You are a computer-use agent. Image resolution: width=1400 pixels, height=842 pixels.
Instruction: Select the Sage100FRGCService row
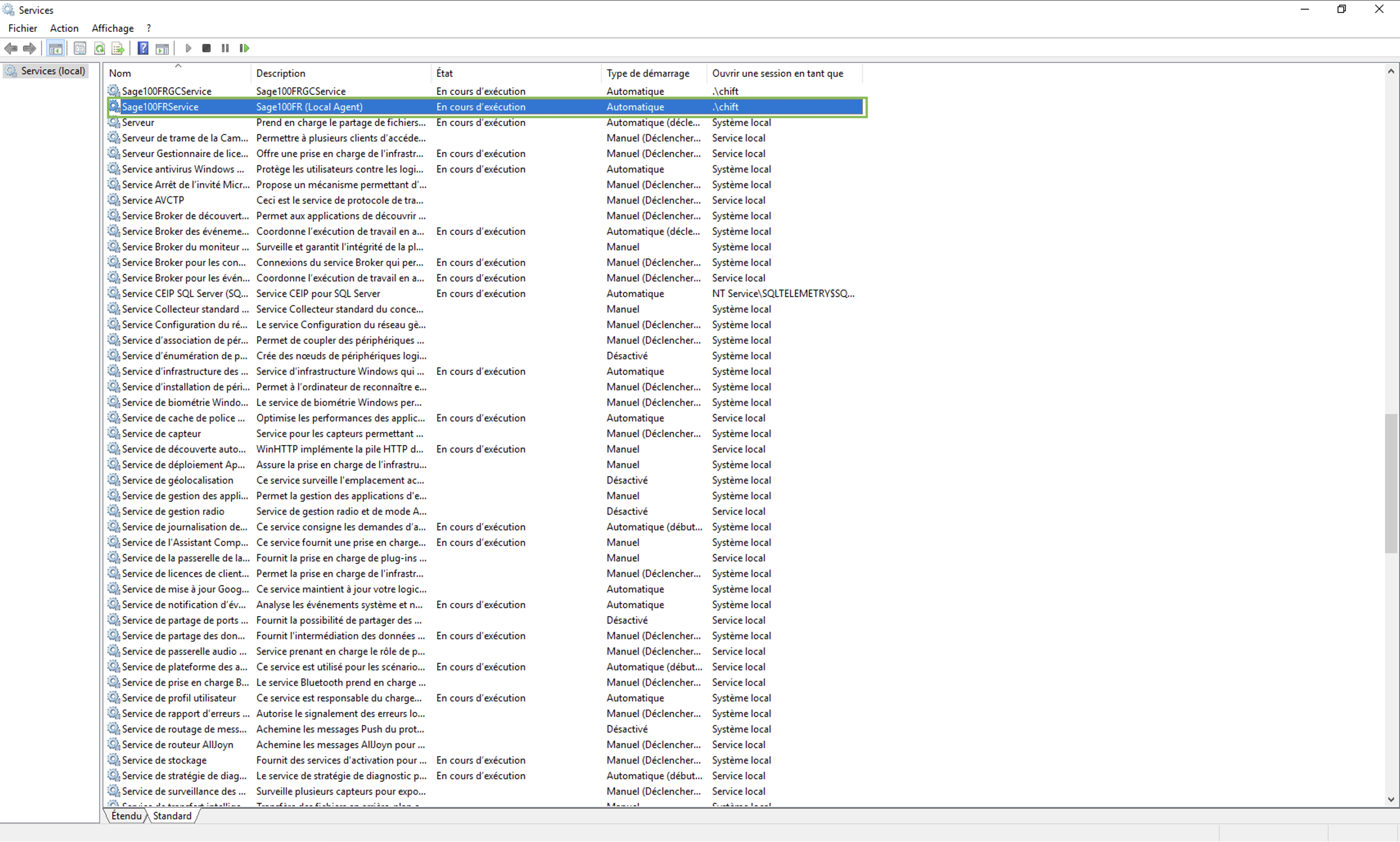167,91
